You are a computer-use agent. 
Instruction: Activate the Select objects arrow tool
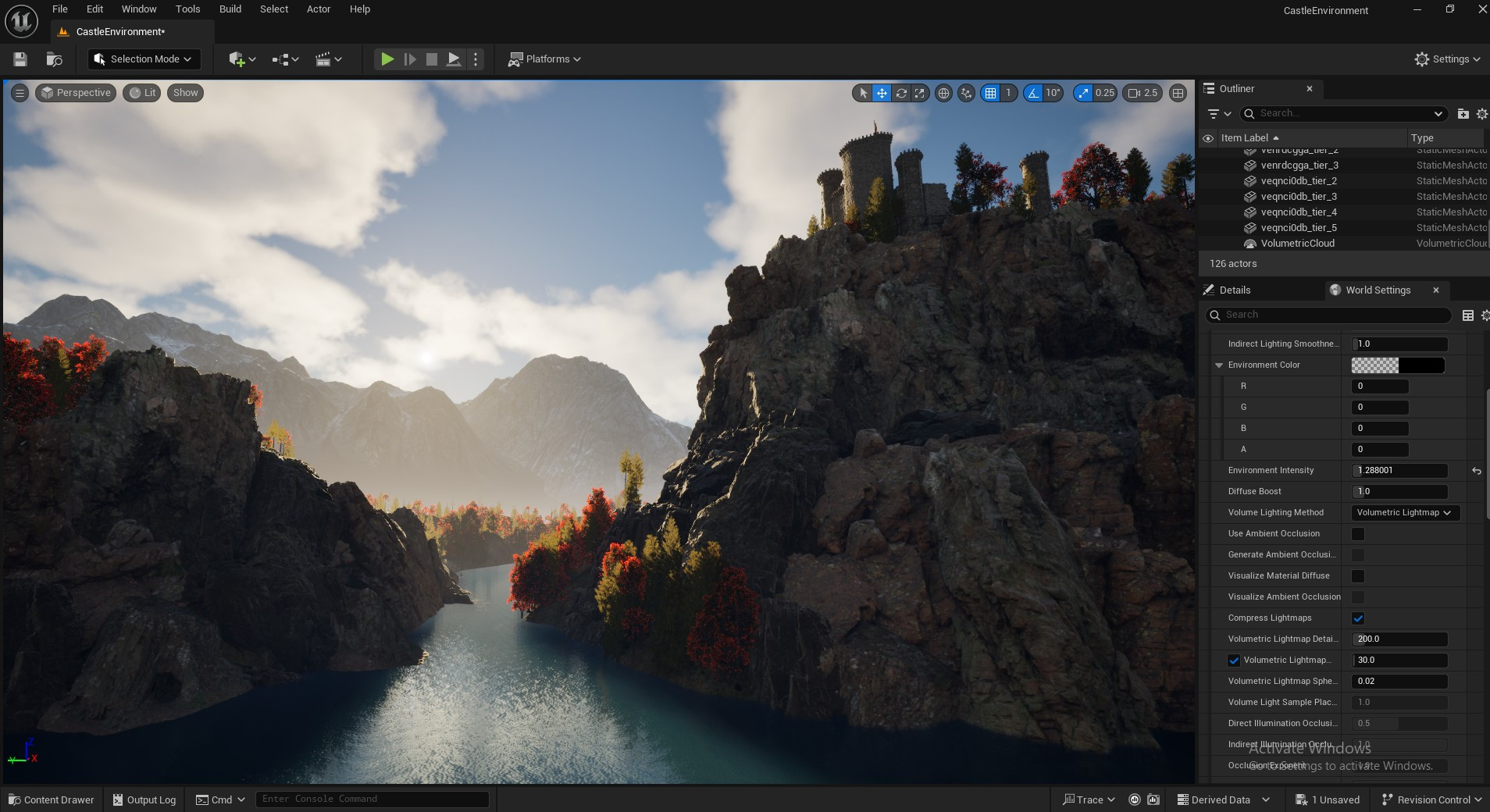coord(863,93)
